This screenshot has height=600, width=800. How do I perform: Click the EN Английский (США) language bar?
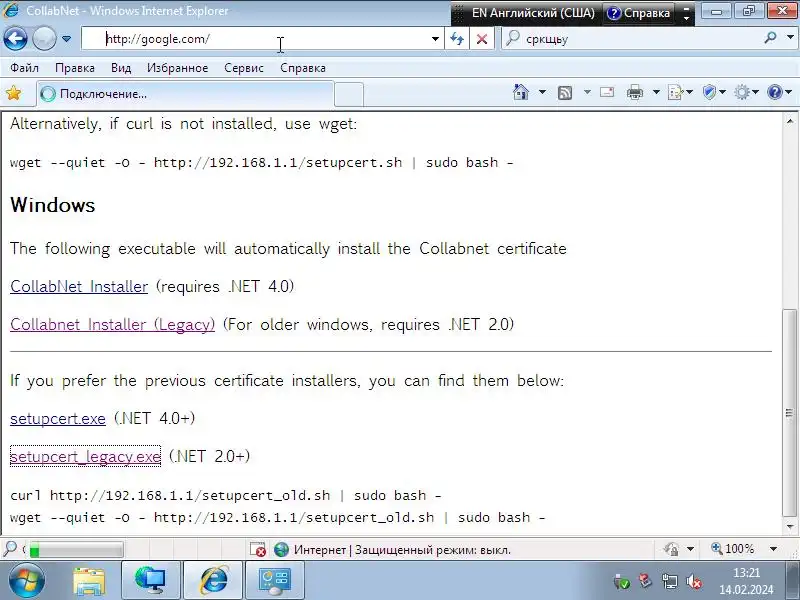(533, 13)
